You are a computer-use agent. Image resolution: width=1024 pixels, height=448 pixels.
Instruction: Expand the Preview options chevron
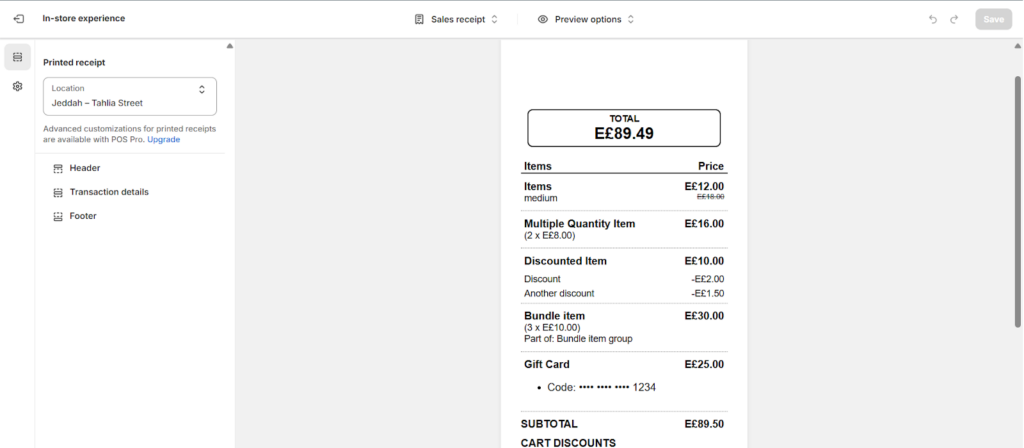click(631, 19)
